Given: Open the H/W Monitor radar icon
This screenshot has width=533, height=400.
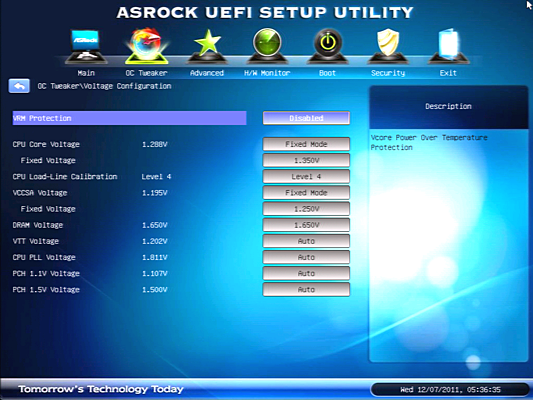Looking at the screenshot, I should tap(267, 46).
